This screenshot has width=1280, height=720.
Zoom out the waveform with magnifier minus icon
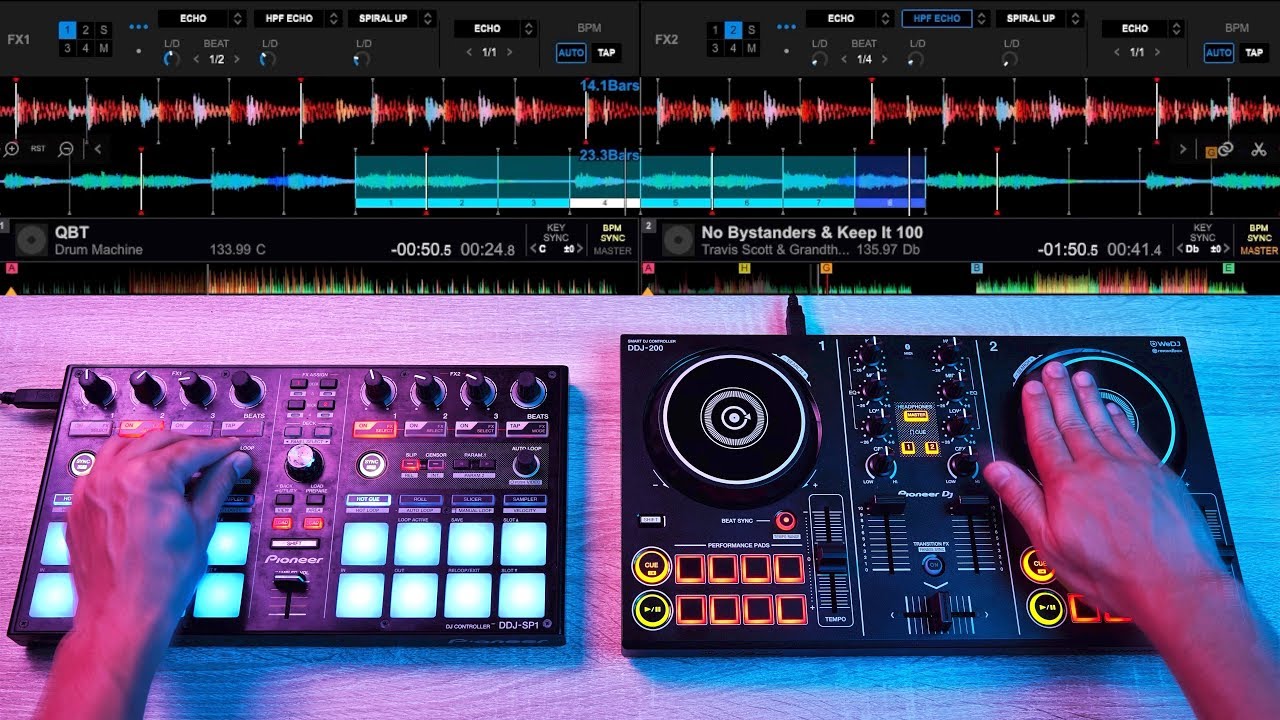coord(66,149)
